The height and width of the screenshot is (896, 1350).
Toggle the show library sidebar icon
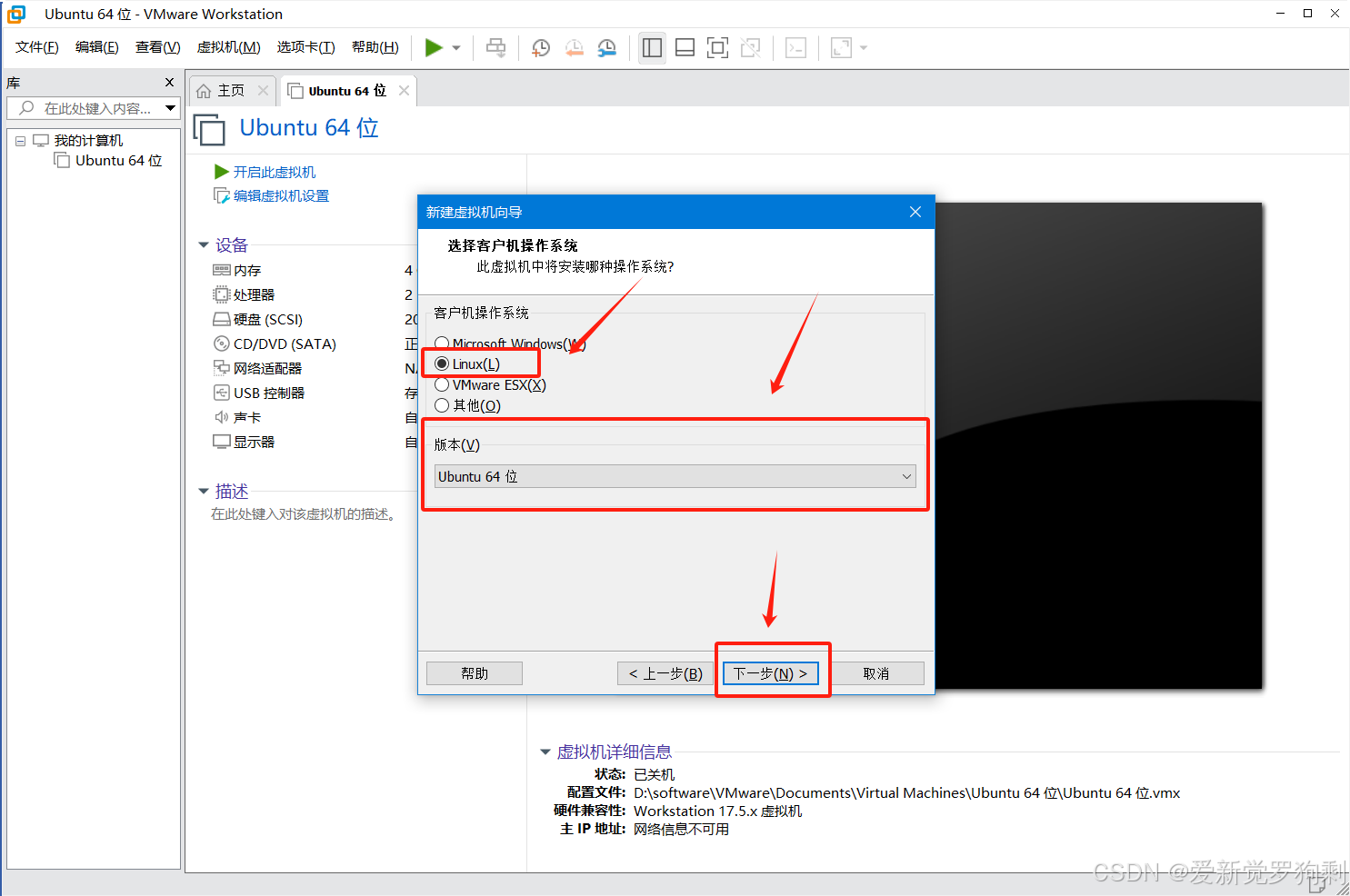coord(652,47)
